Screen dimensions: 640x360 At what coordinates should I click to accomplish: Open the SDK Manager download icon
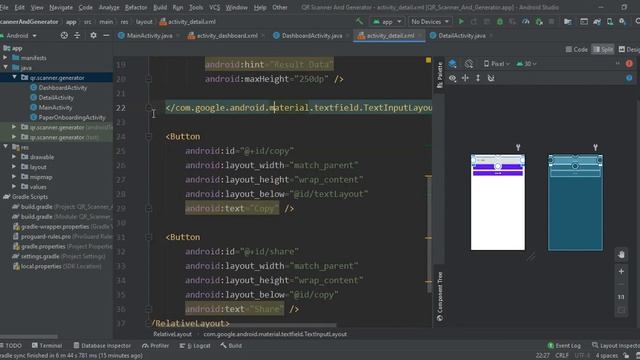[622, 22]
